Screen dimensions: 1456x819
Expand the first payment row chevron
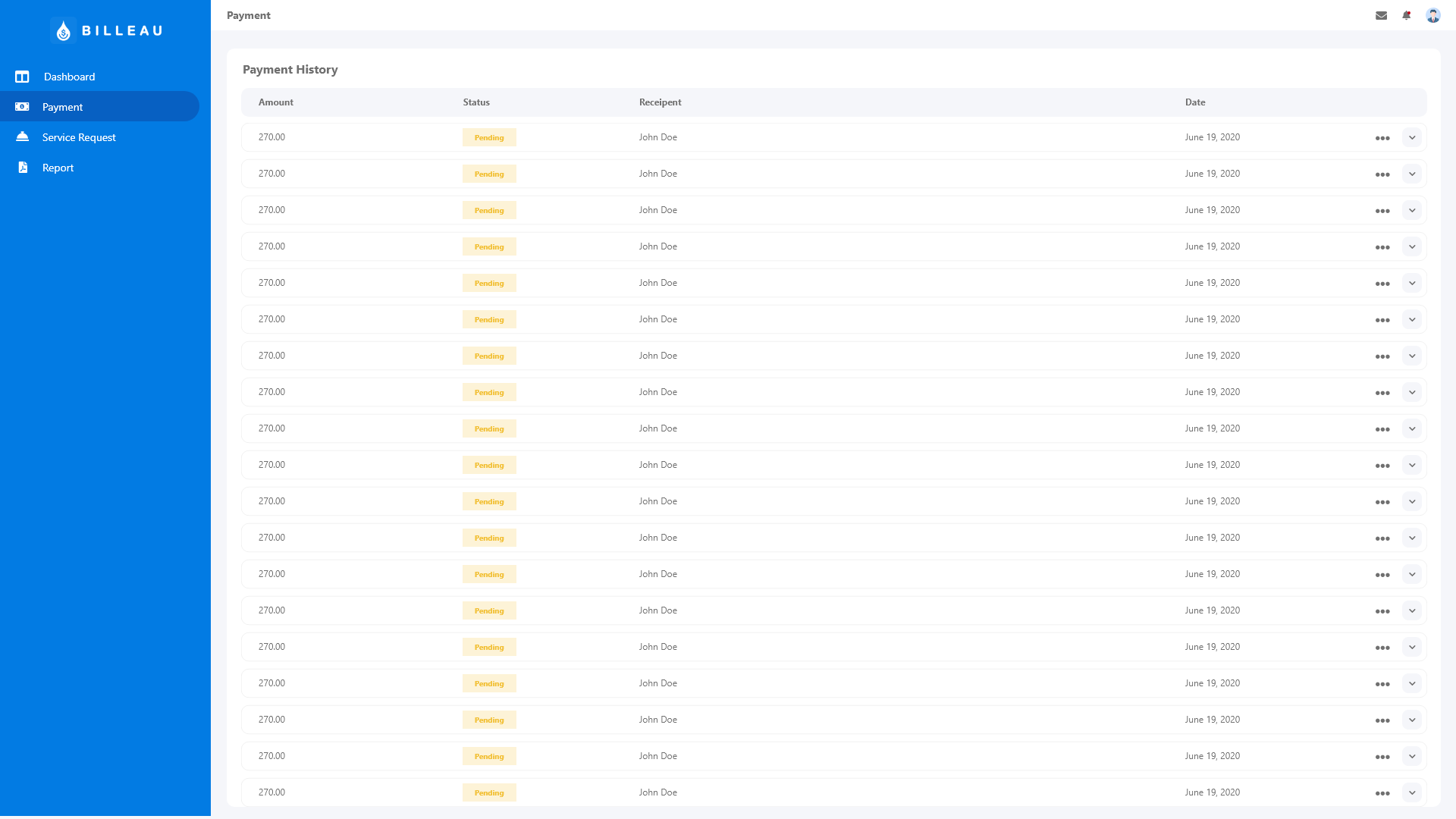coord(1411,137)
